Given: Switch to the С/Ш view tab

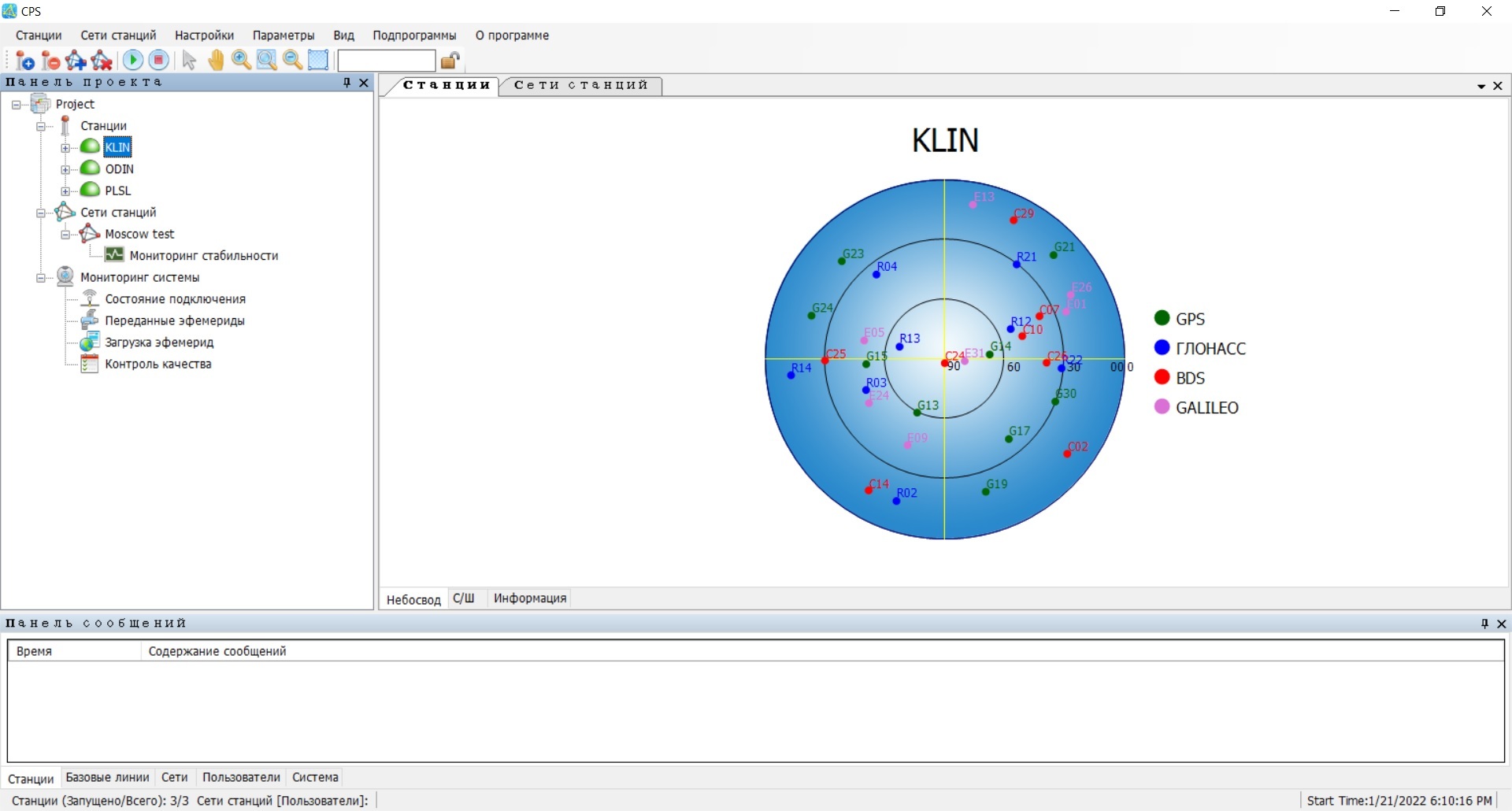Looking at the screenshot, I should 464,598.
